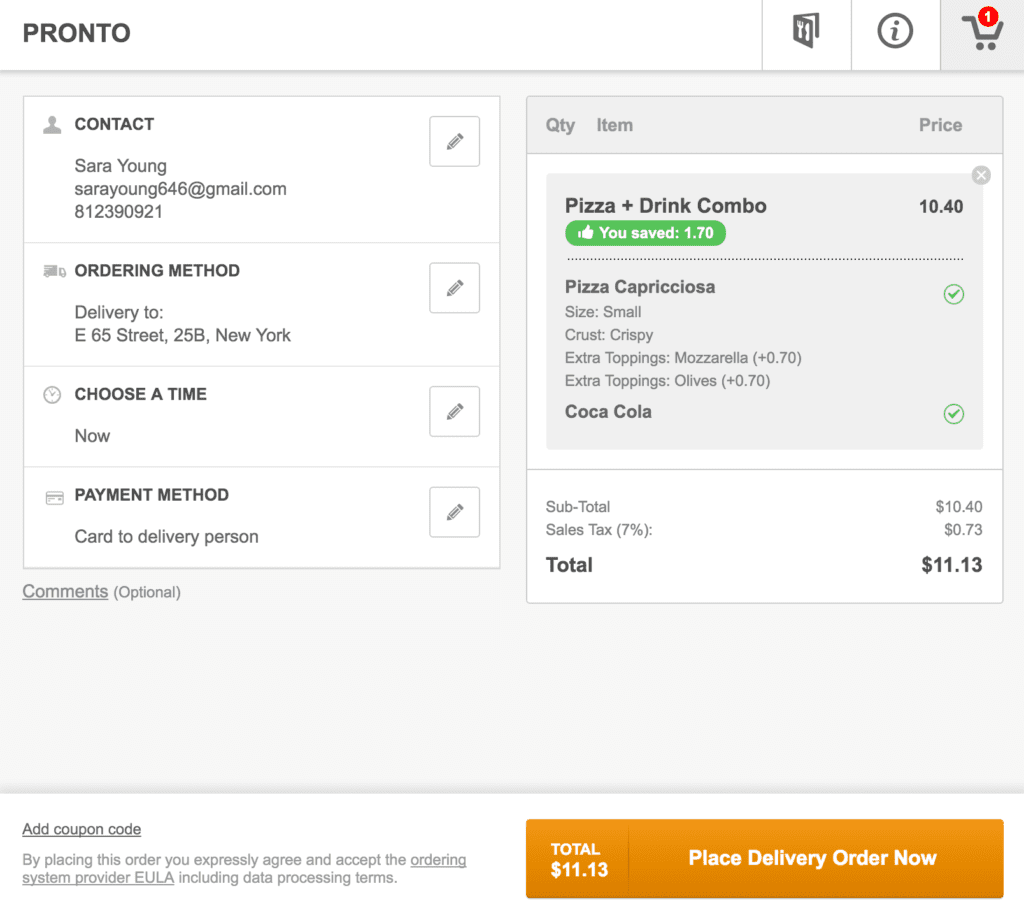Click the bold Total $11.13 in summary

tap(952, 565)
